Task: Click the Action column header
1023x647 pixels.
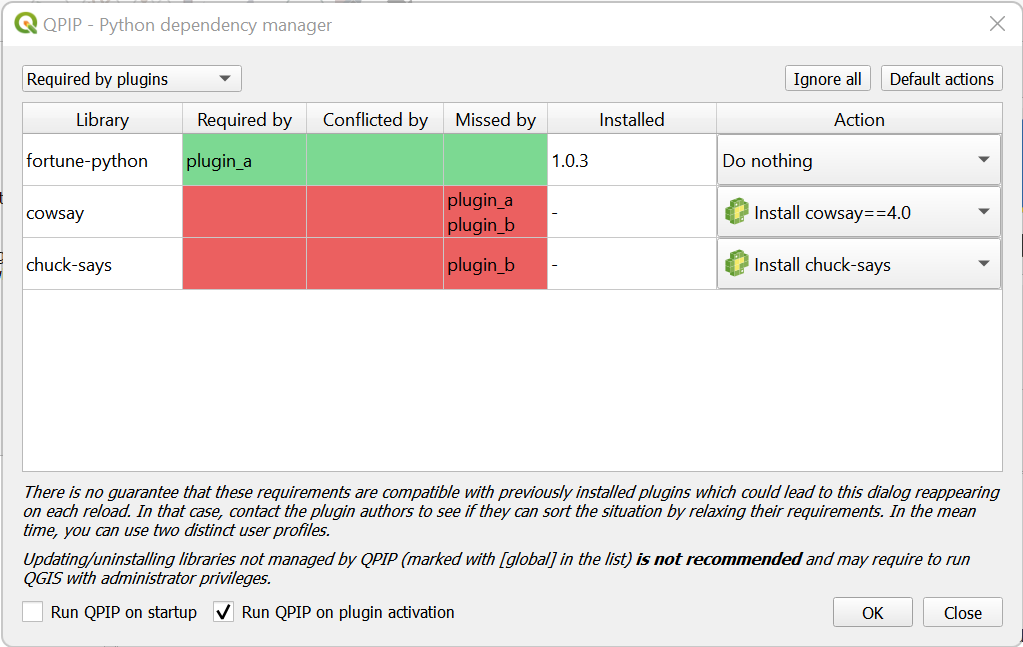Action: click(x=859, y=119)
